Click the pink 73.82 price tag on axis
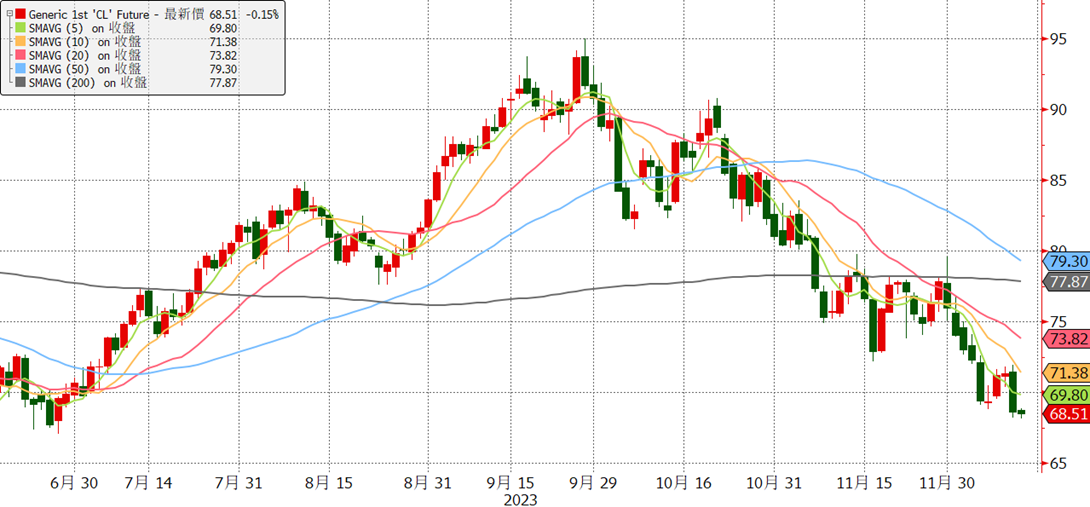 [x=1066, y=338]
